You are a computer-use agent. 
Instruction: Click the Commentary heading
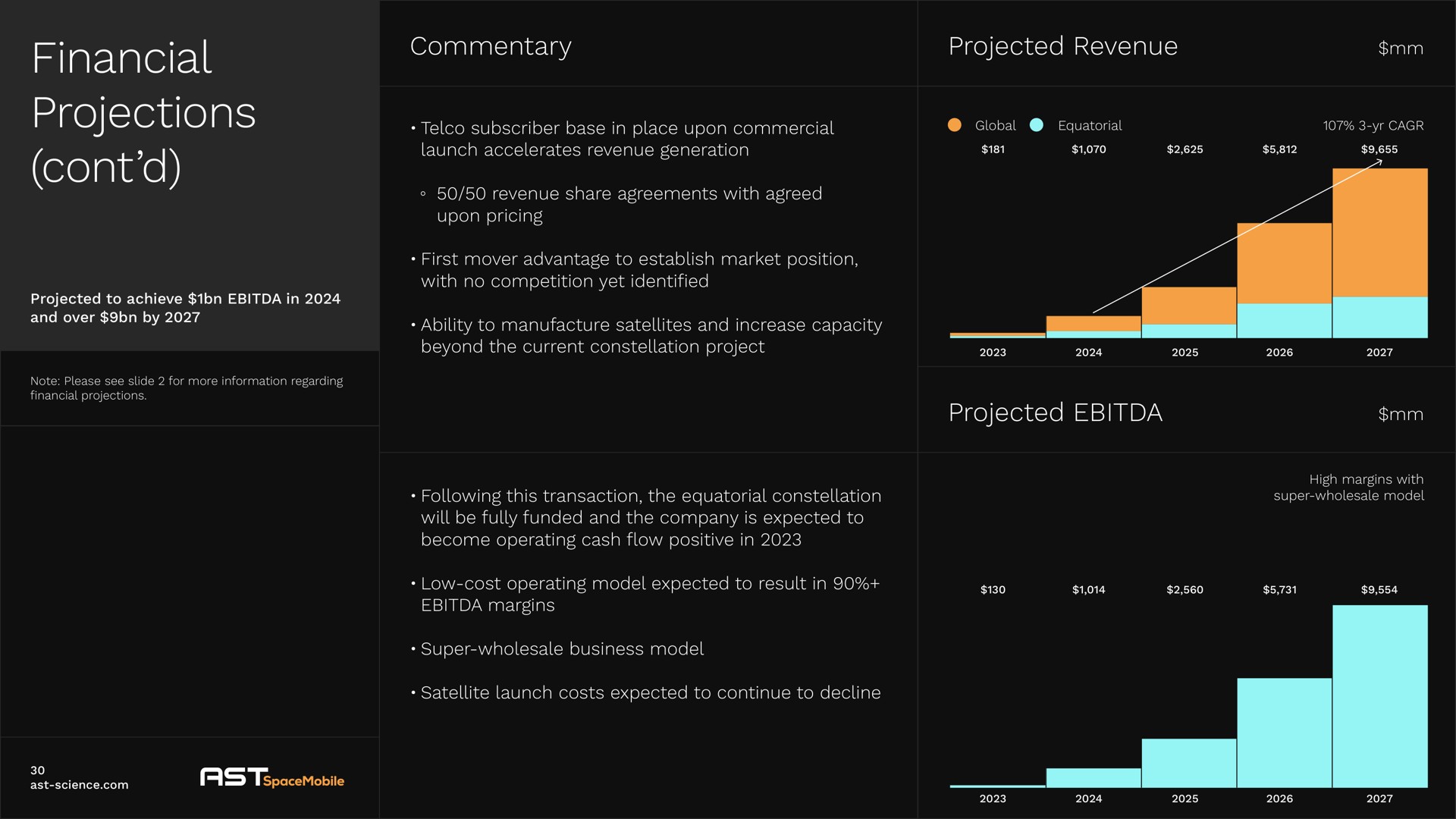click(x=491, y=46)
